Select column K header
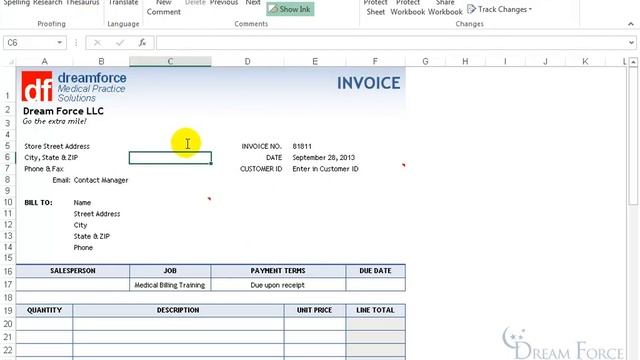Viewport: 640px width, 360px height. (585, 61)
